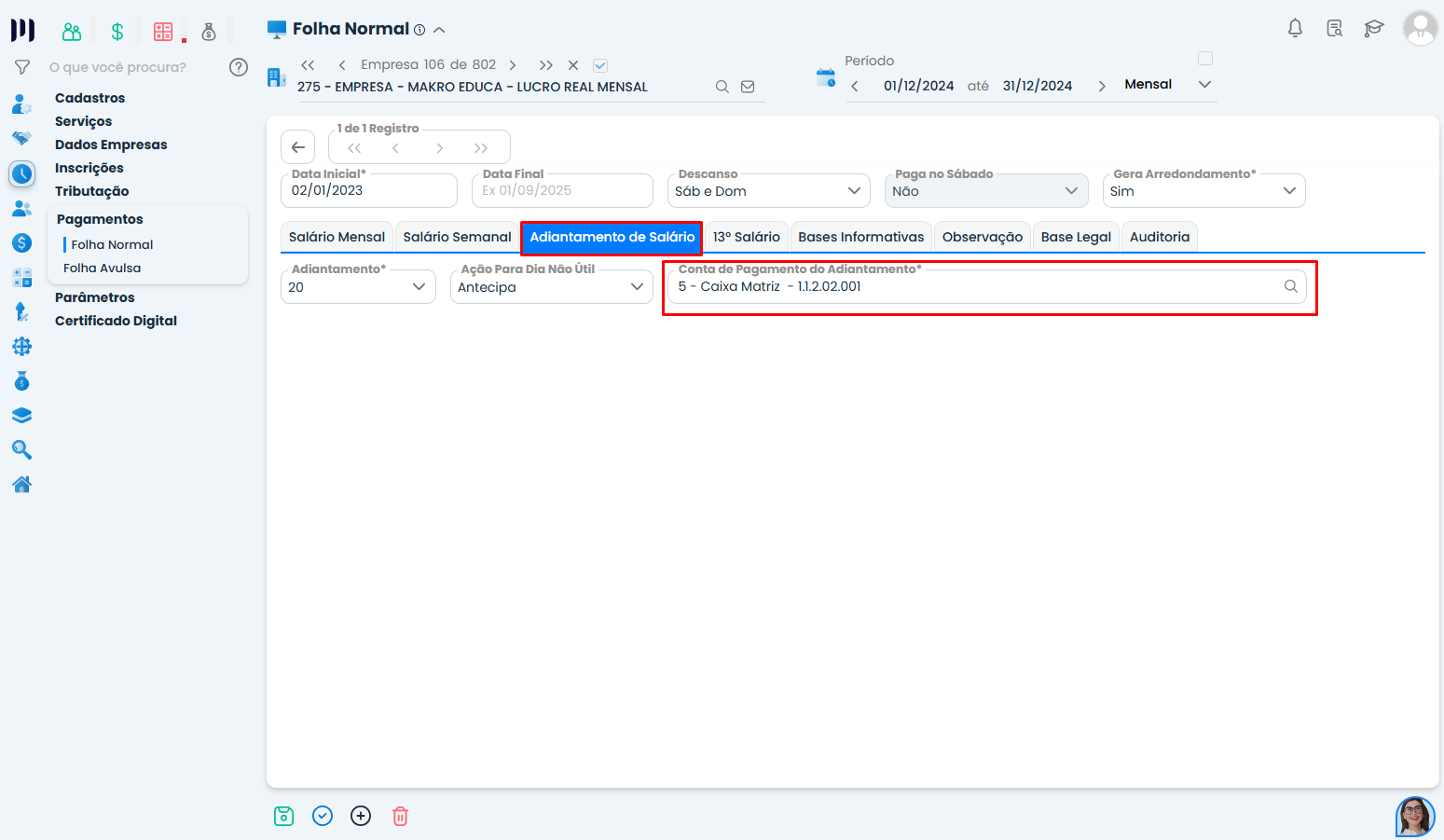Click the graduation cap icon
1444x840 pixels.
pyautogui.click(x=1373, y=28)
